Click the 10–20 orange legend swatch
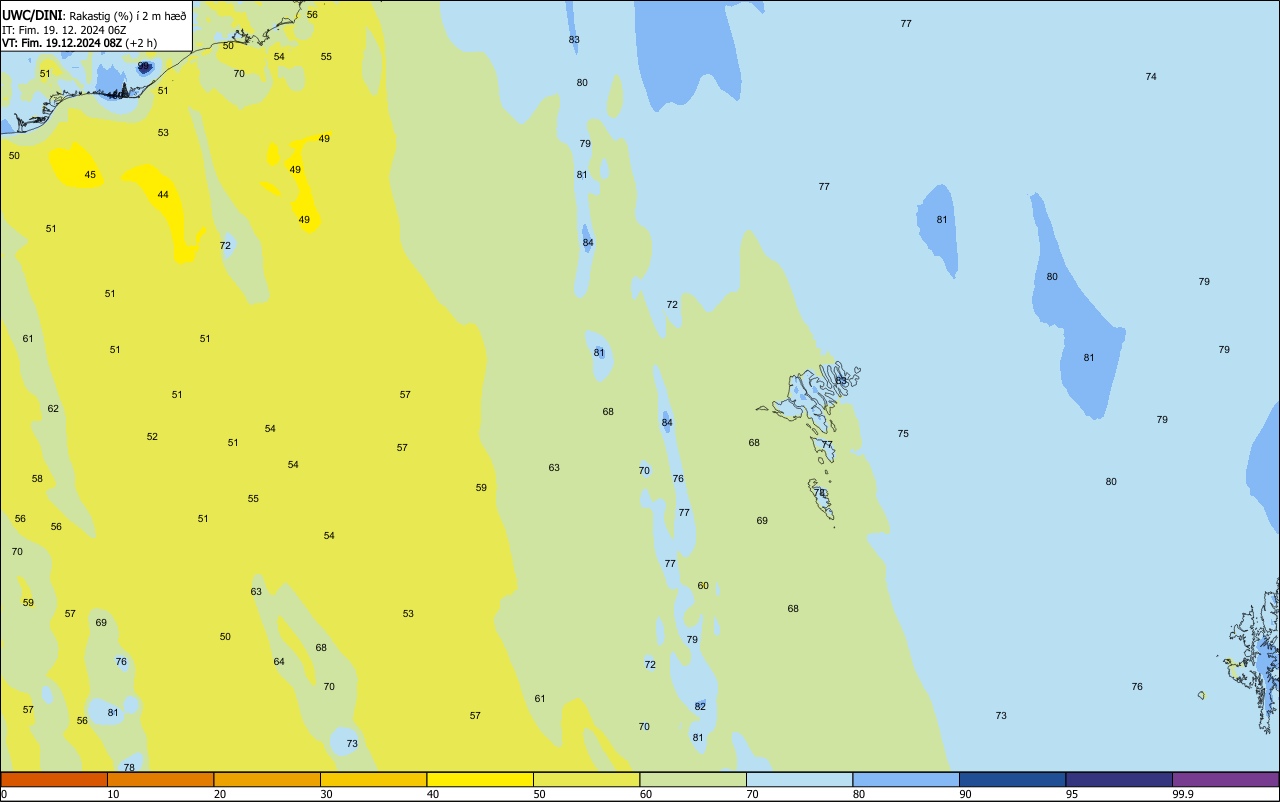Viewport: 1280px width, 802px height. click(161, 779)
